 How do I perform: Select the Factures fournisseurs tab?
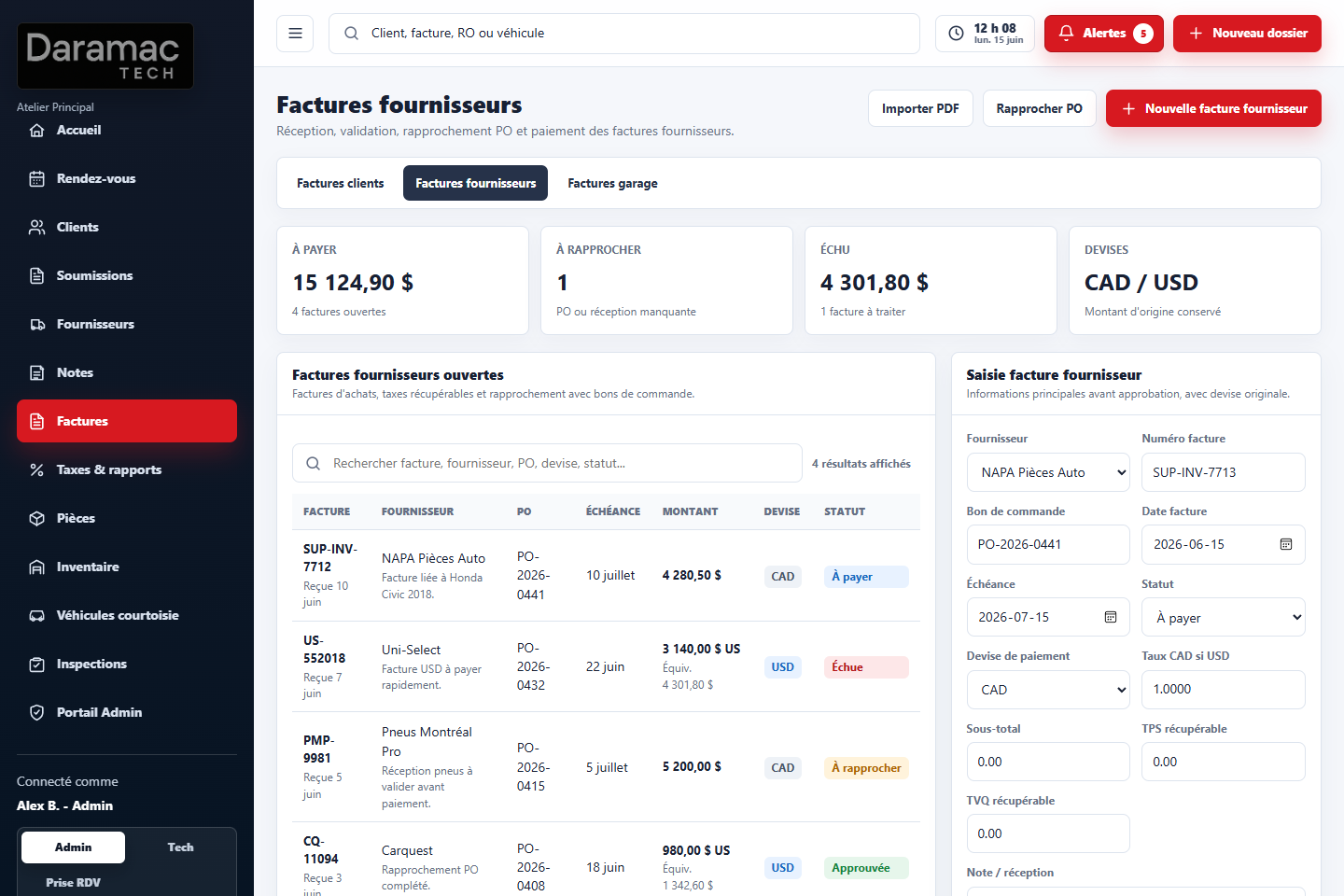coord(476,183)
